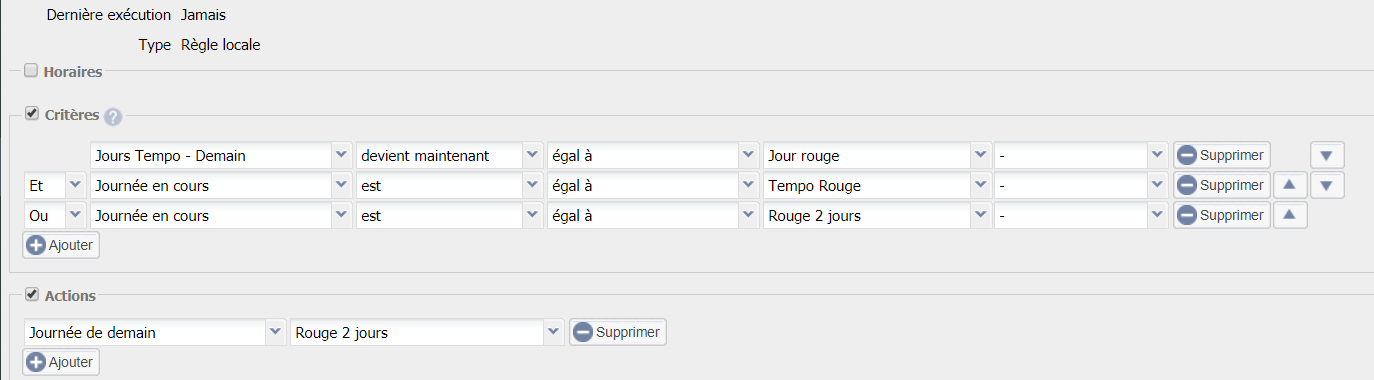Move the second criterion down with the arrow
The height and width of the screenshot is (380, 1374).
click(x=1327, y=185)
